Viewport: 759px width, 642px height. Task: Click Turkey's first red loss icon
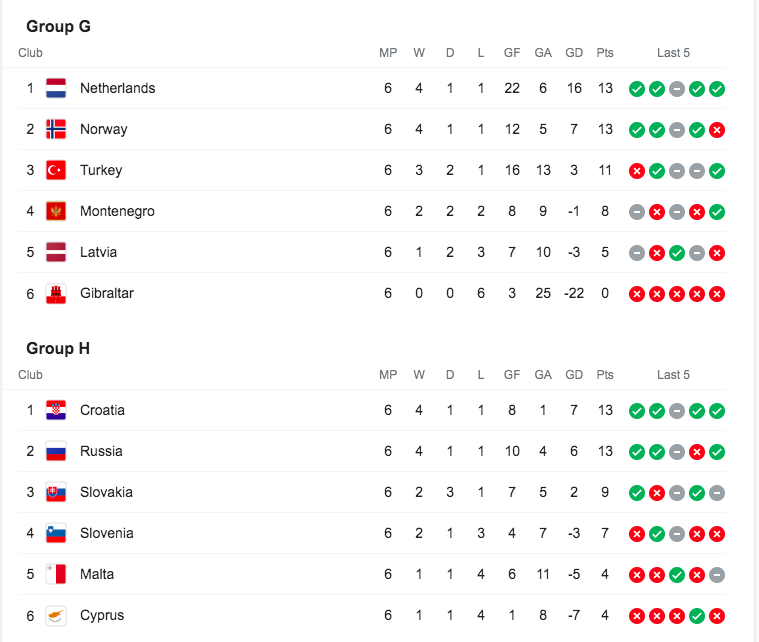[636, 171]
